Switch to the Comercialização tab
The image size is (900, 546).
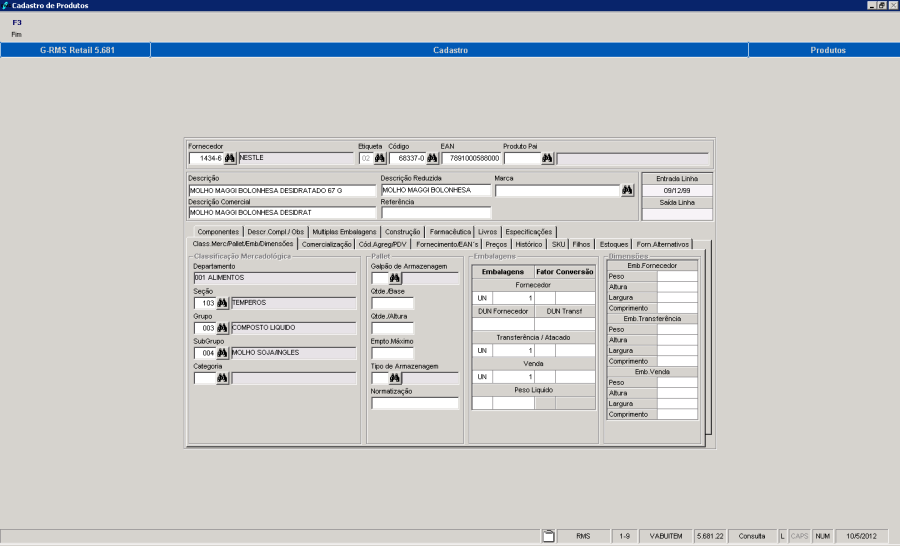tap(327, 245)
